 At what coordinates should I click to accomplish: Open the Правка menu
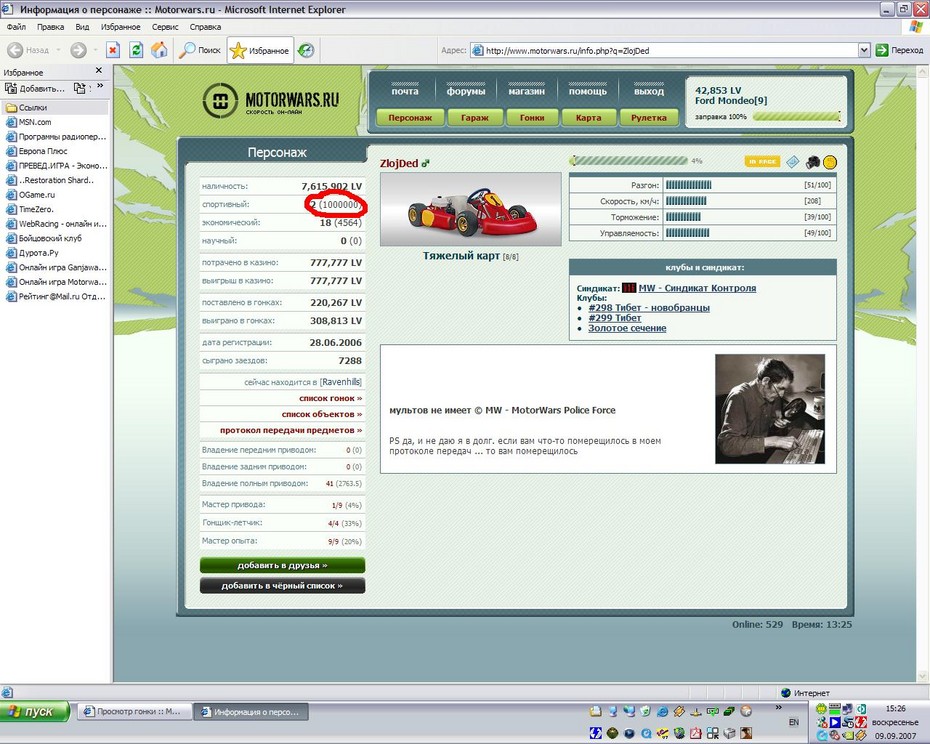coord(50,27)
